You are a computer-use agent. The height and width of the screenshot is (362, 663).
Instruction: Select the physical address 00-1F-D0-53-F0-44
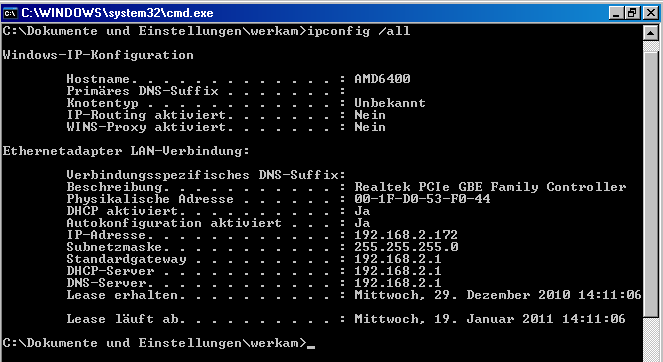pyautogui.click(x=422, y=199)
